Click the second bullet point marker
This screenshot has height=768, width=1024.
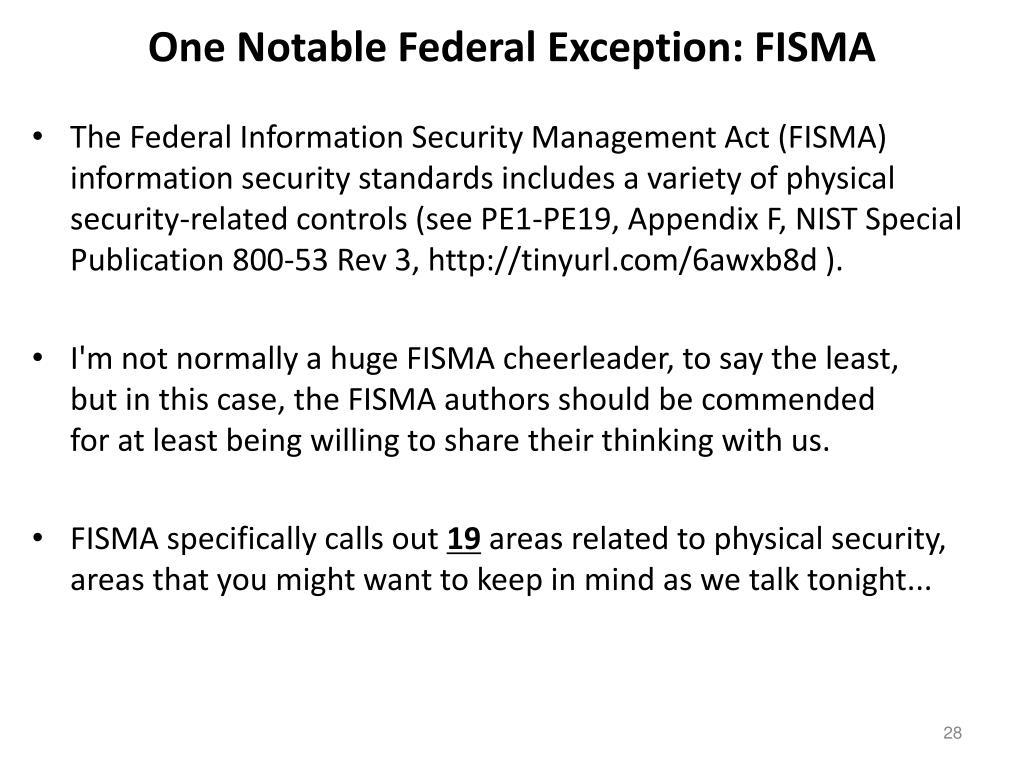click(38, 358)
